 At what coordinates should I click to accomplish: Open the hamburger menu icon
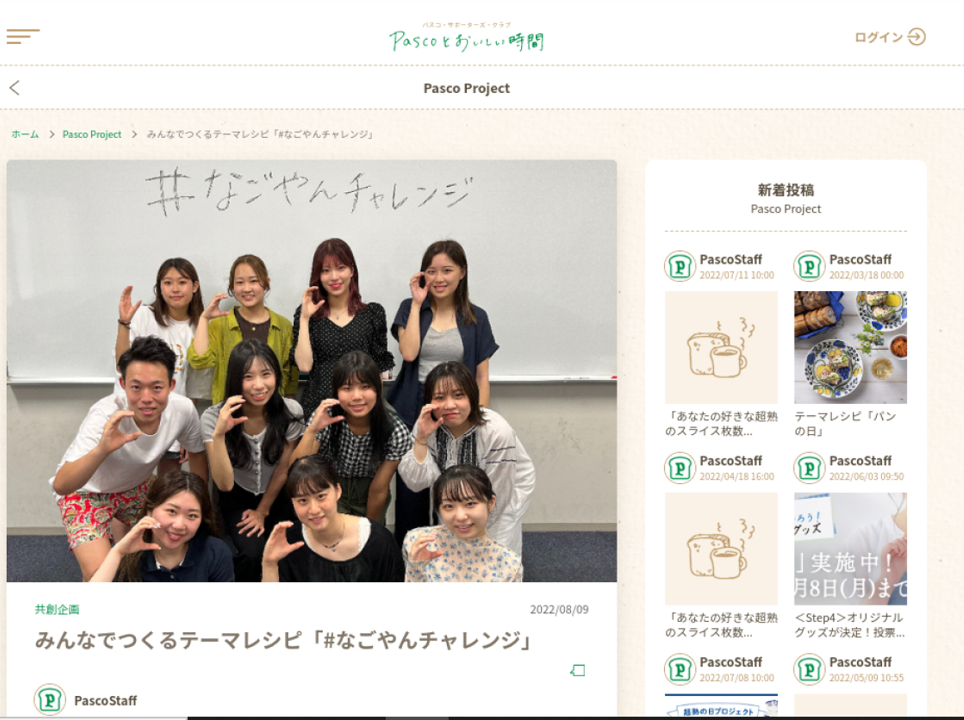click(x=23, y=36)
